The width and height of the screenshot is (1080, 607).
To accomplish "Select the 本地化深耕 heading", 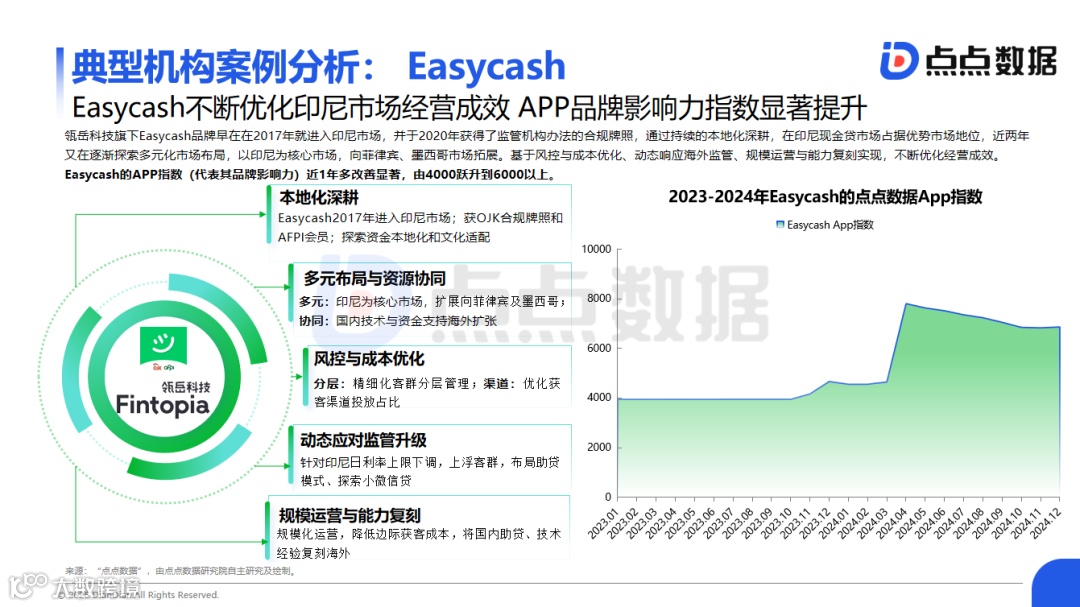I will tap(319, 198).
